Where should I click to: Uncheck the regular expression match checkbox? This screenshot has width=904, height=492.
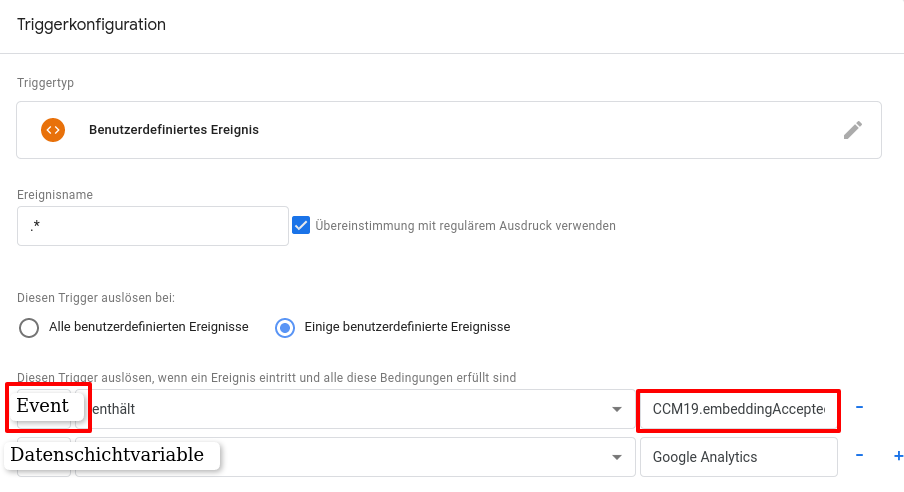(x=301, y=225)
